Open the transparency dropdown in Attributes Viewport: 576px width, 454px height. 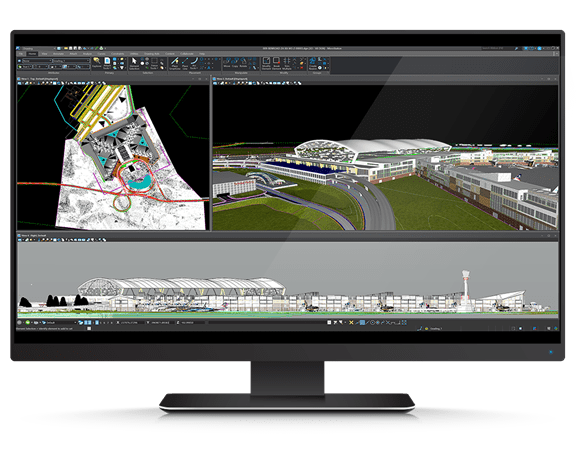tap(69, 67)
